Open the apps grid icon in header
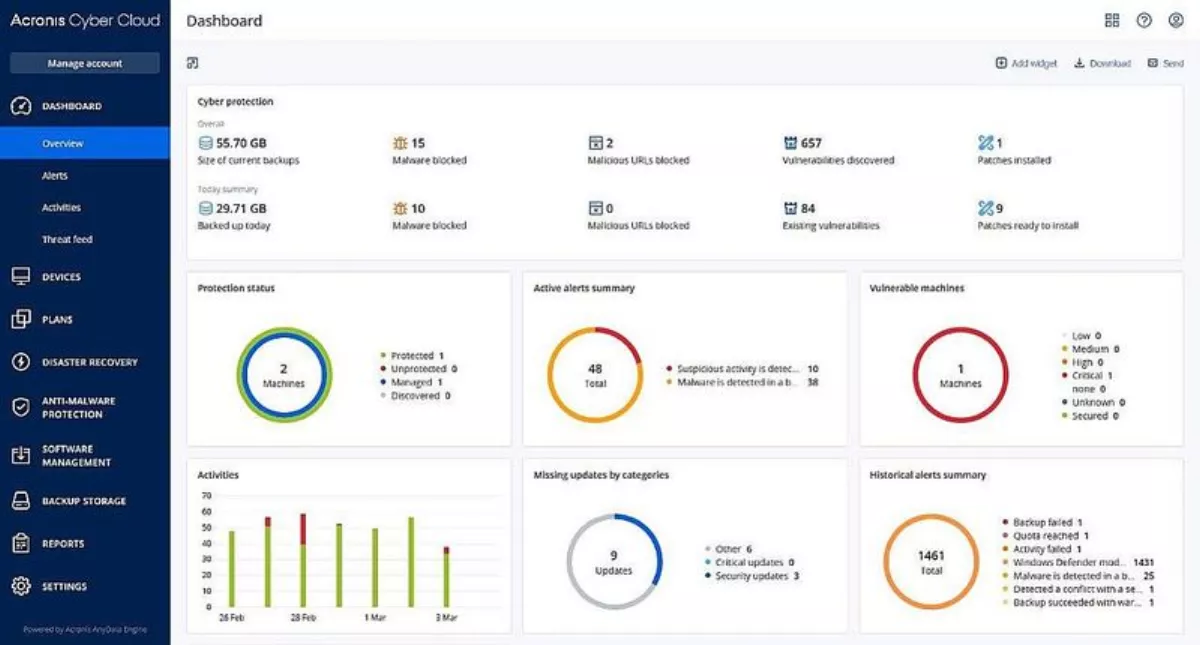 pos(1112,20)
